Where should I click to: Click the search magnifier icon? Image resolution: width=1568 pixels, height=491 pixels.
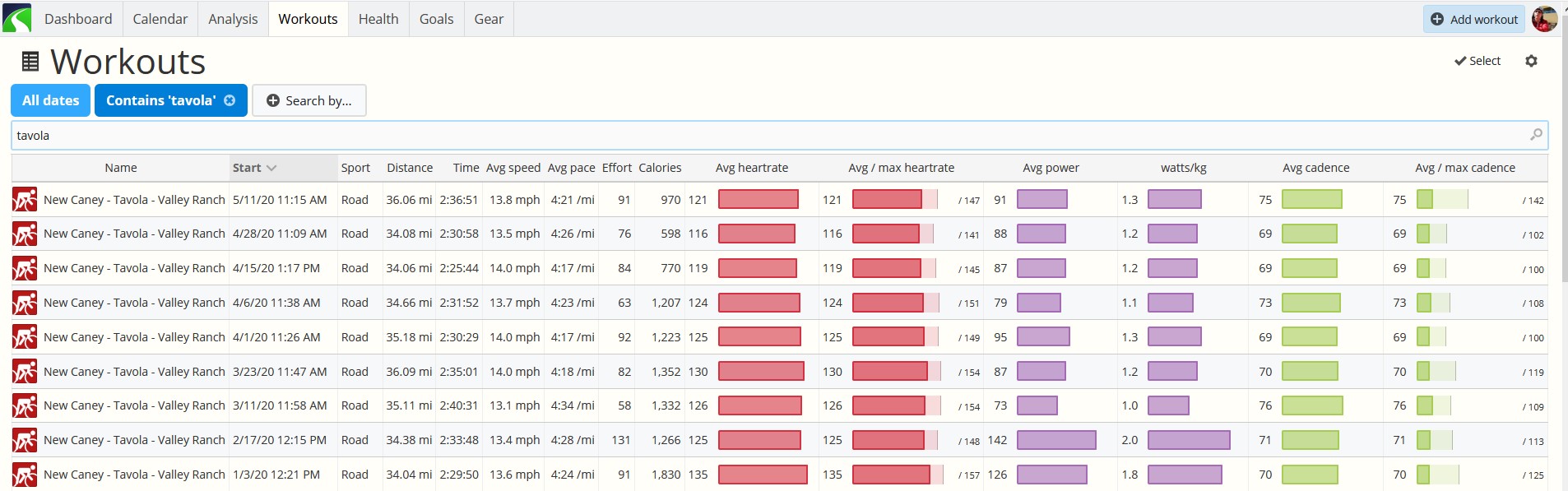1536,135
